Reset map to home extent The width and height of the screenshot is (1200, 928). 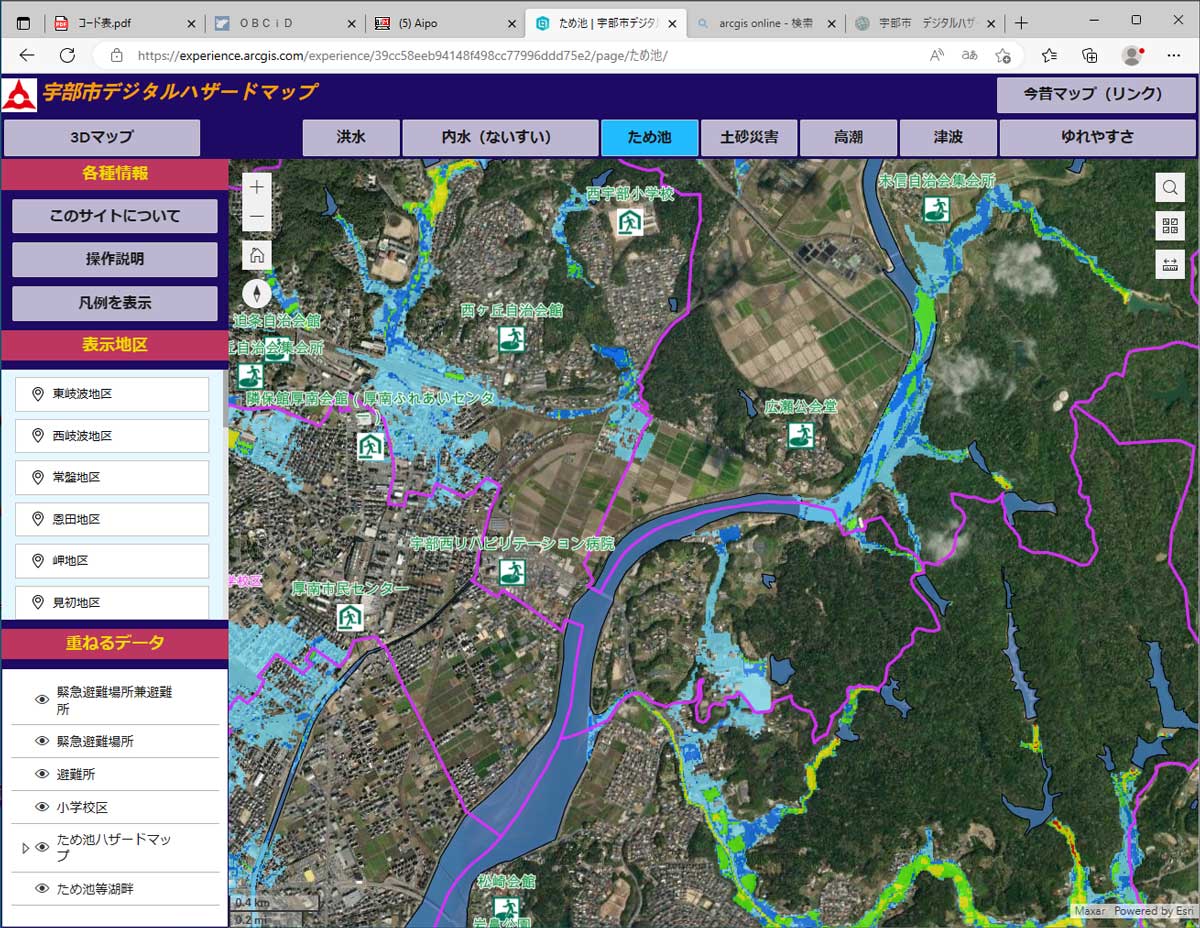(257, 255)
